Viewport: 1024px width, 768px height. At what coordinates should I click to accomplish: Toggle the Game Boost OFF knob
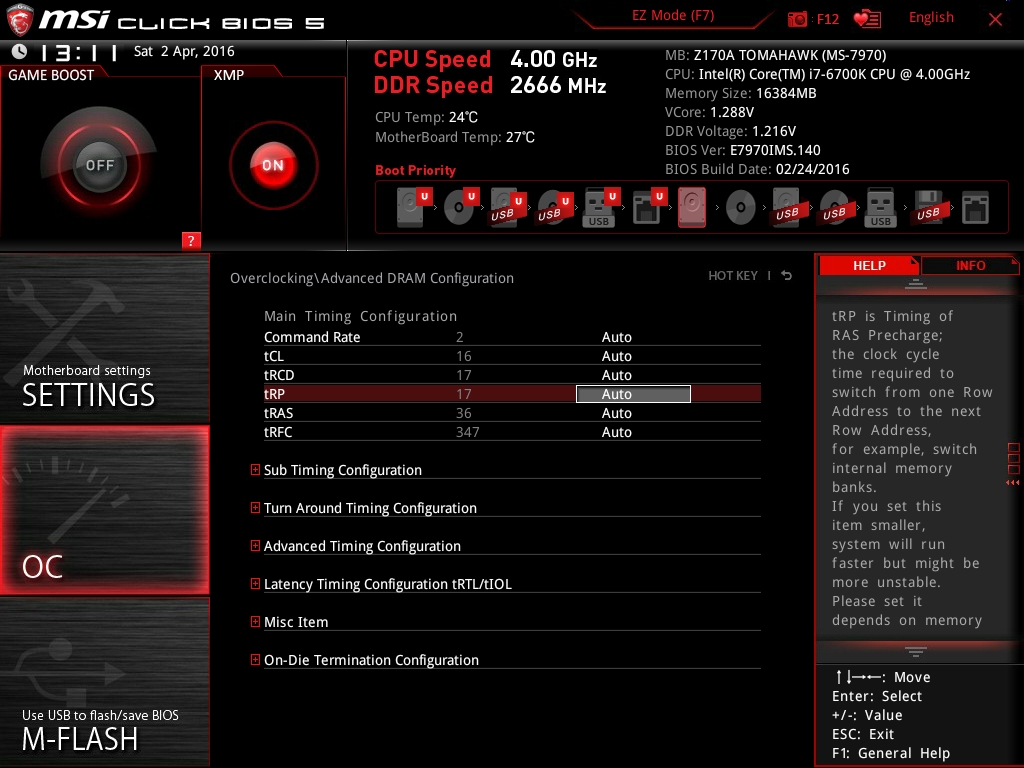[99, 165]
